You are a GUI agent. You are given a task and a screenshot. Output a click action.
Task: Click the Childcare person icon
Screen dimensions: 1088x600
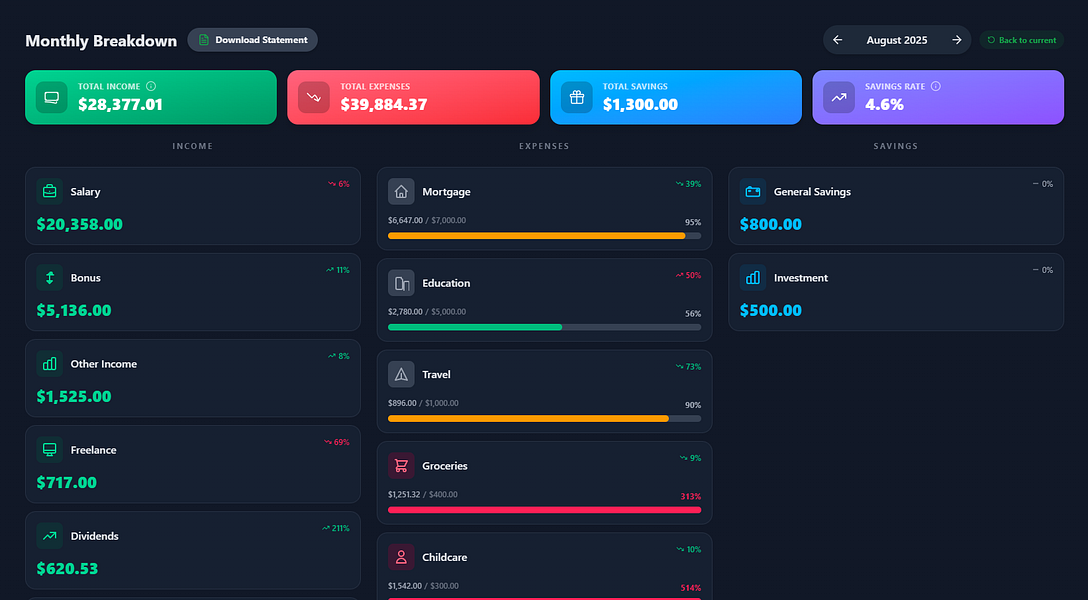pos(401,557)
